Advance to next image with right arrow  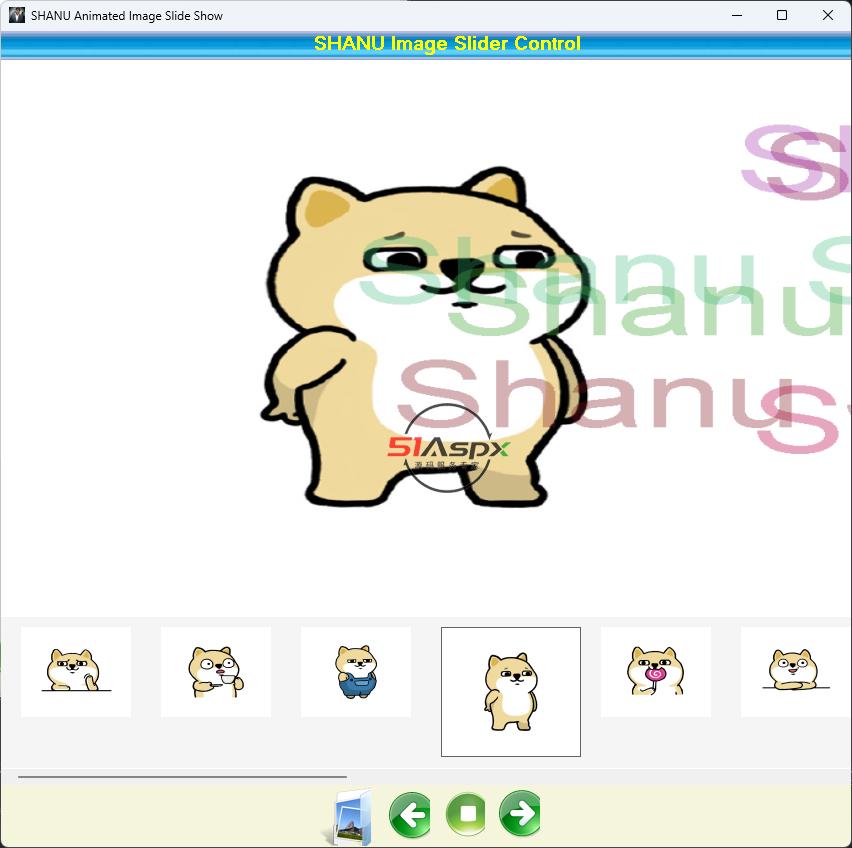(x=520, y=813)
